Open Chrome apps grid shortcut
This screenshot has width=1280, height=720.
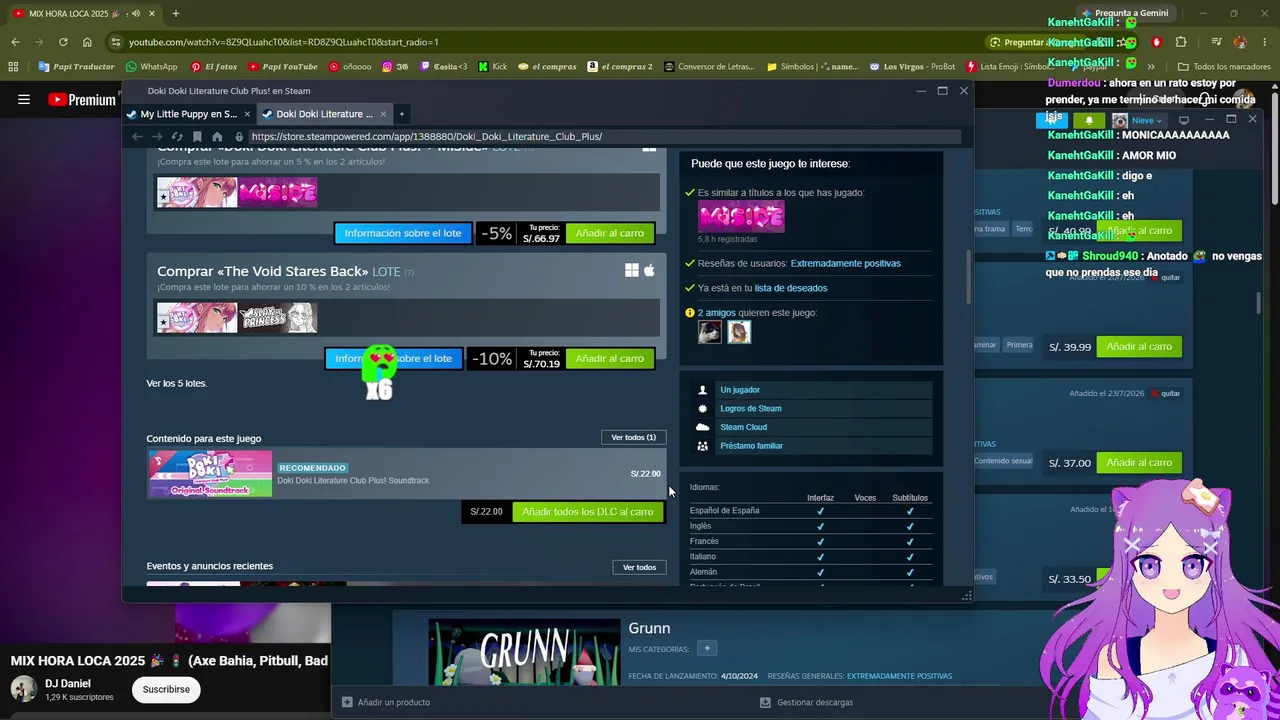tap(13, 67)
